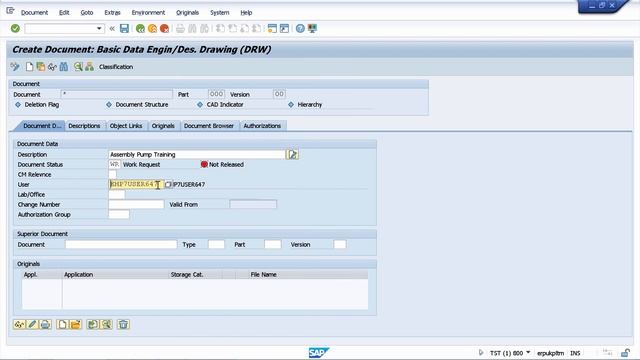Open the transaction command field dropdown

[99, 29]
